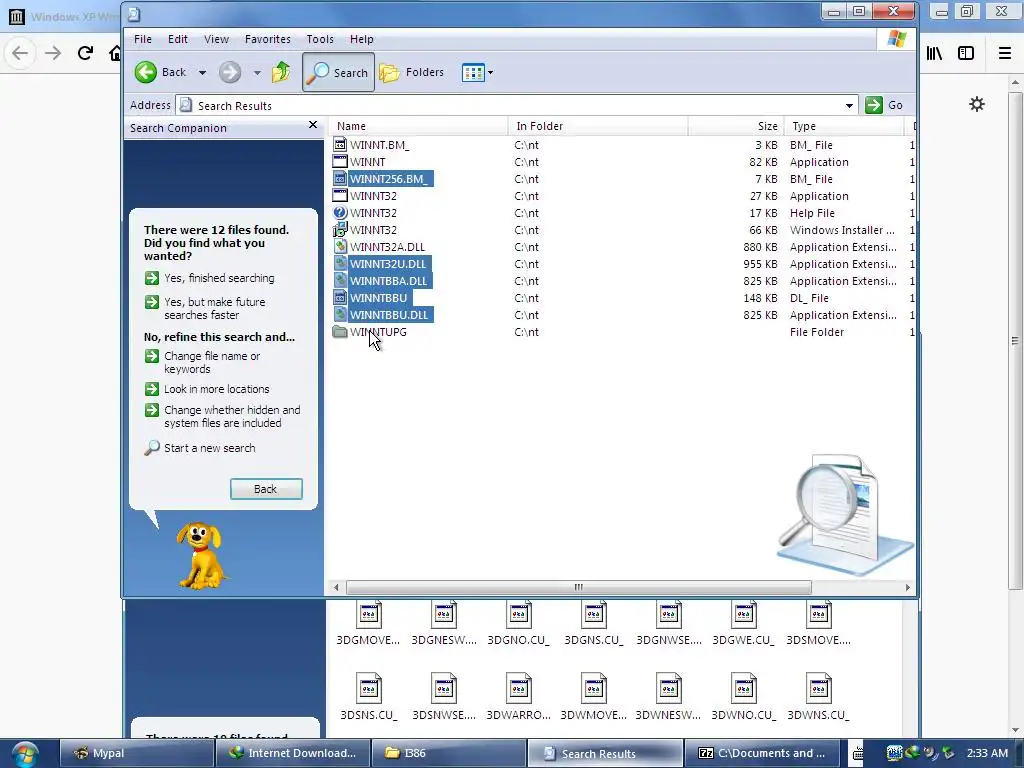Select the WINNTBBU DL_ file icon
This screenshot has width=1024, height=768.
[340, 298]
